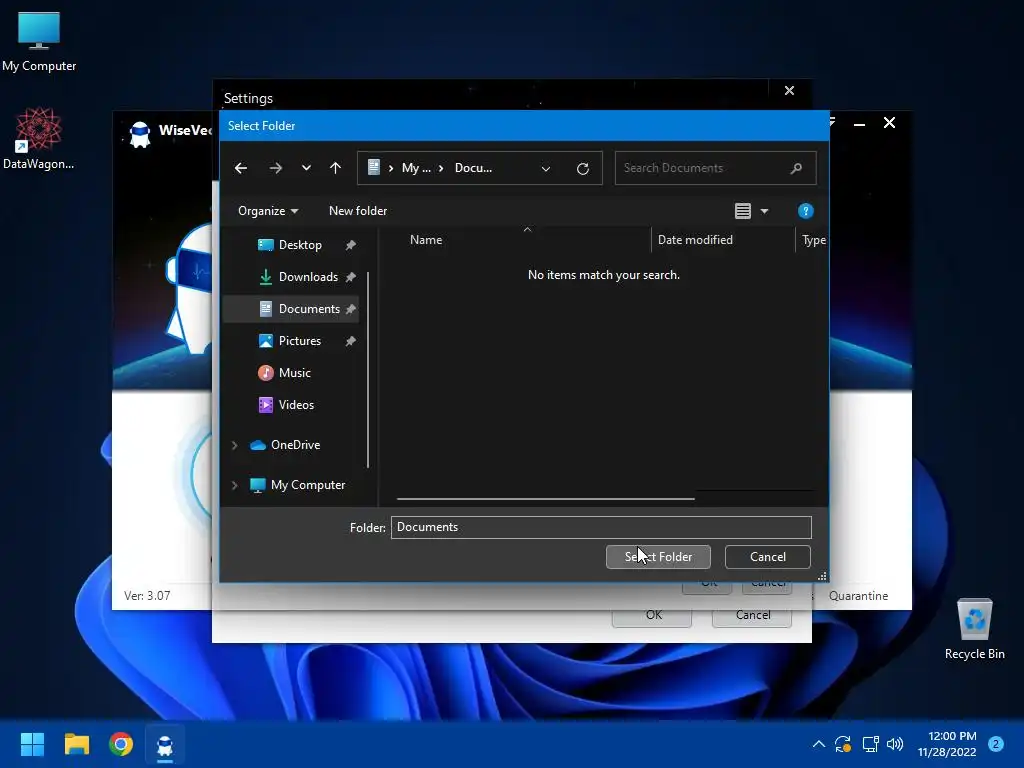This screenshot has width=1024, height=768.
Task: Click the horizontal scrollbar in file list
Action: [x=545, y=499]
